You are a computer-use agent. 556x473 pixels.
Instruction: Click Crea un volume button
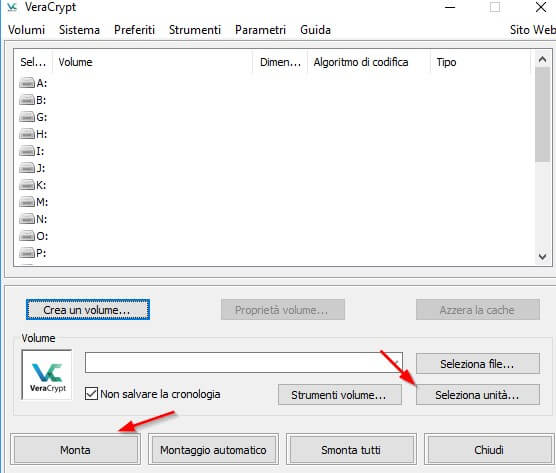(x=88, y=310)
